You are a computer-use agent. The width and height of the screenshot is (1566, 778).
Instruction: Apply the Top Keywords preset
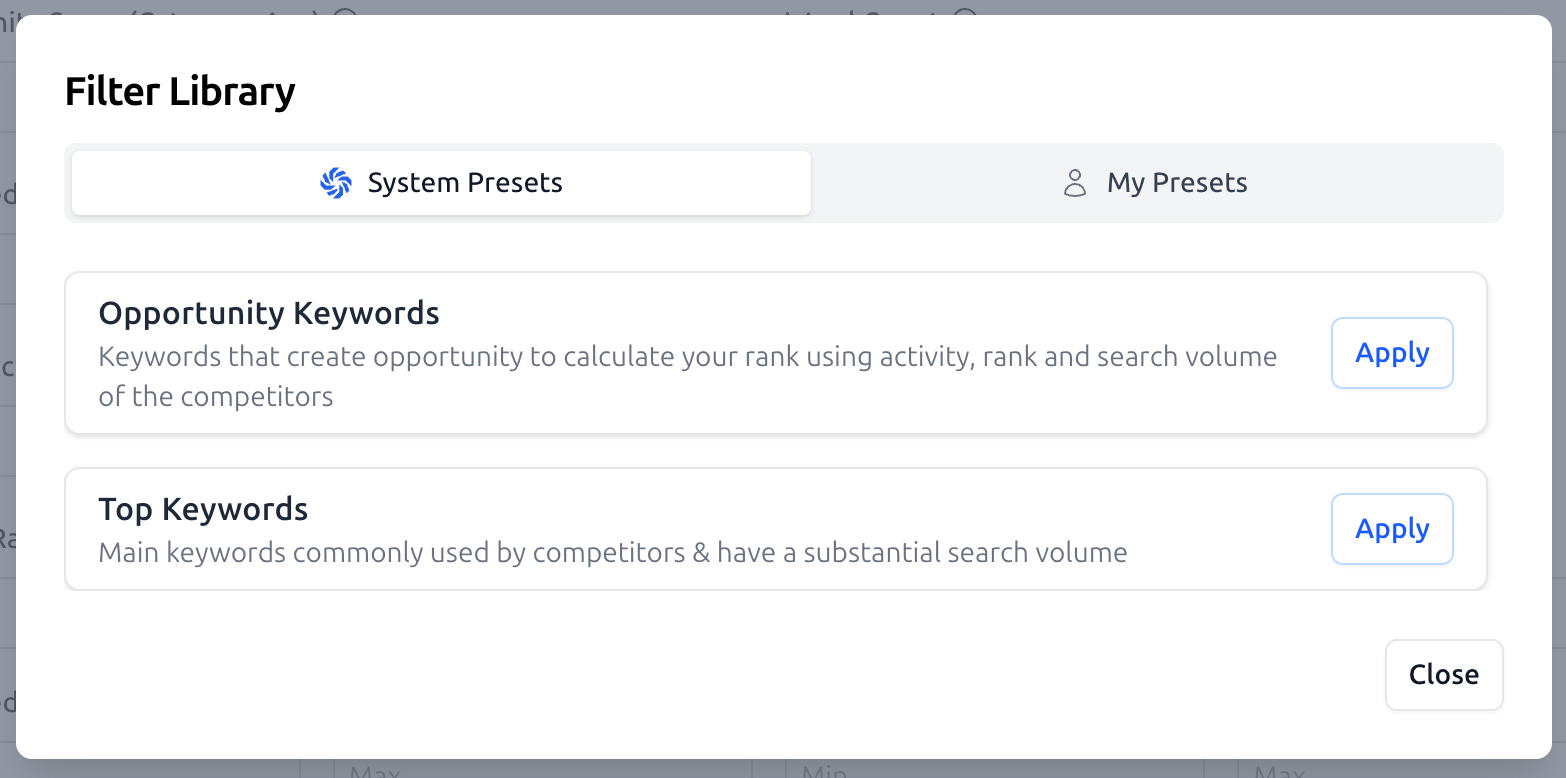(1392, 528)
